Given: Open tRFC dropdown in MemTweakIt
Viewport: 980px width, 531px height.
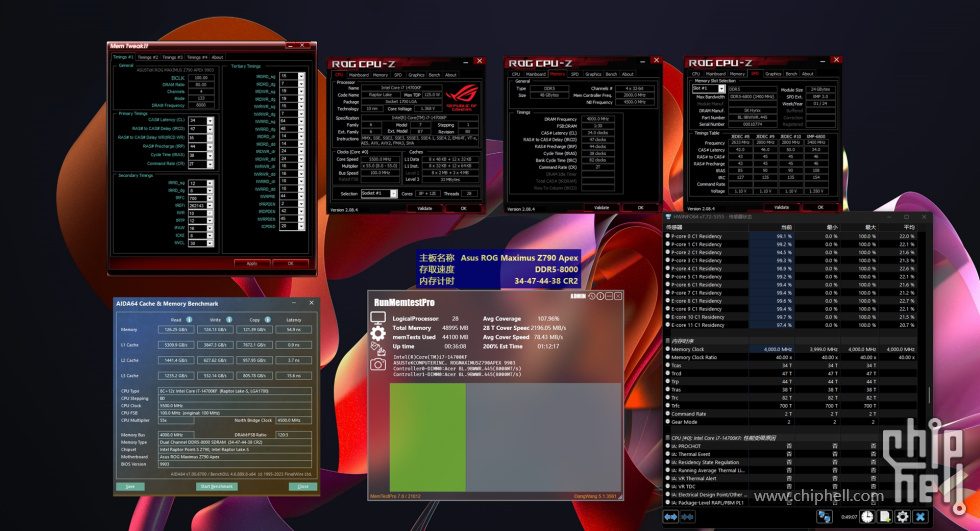Looking at the screenshot, I should pyautogui.click(x=210, y=198).
